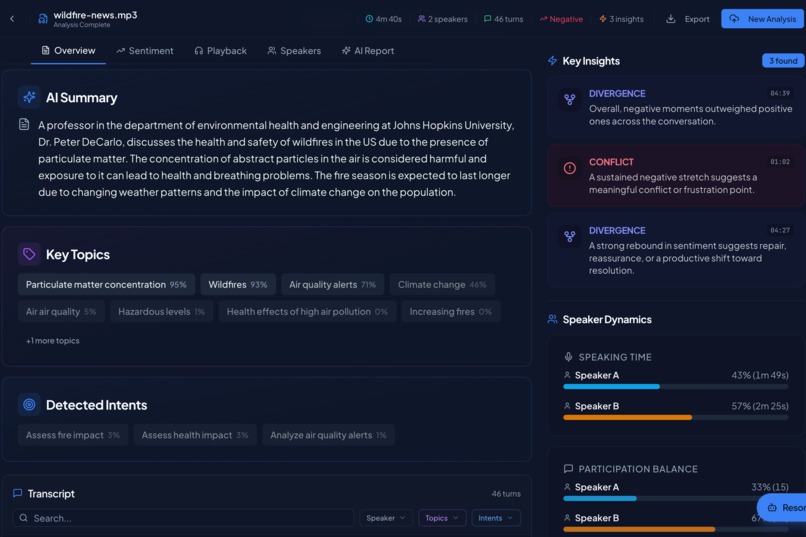
Task: Open the Intents filter dropdown
Action: coord(496,518)
